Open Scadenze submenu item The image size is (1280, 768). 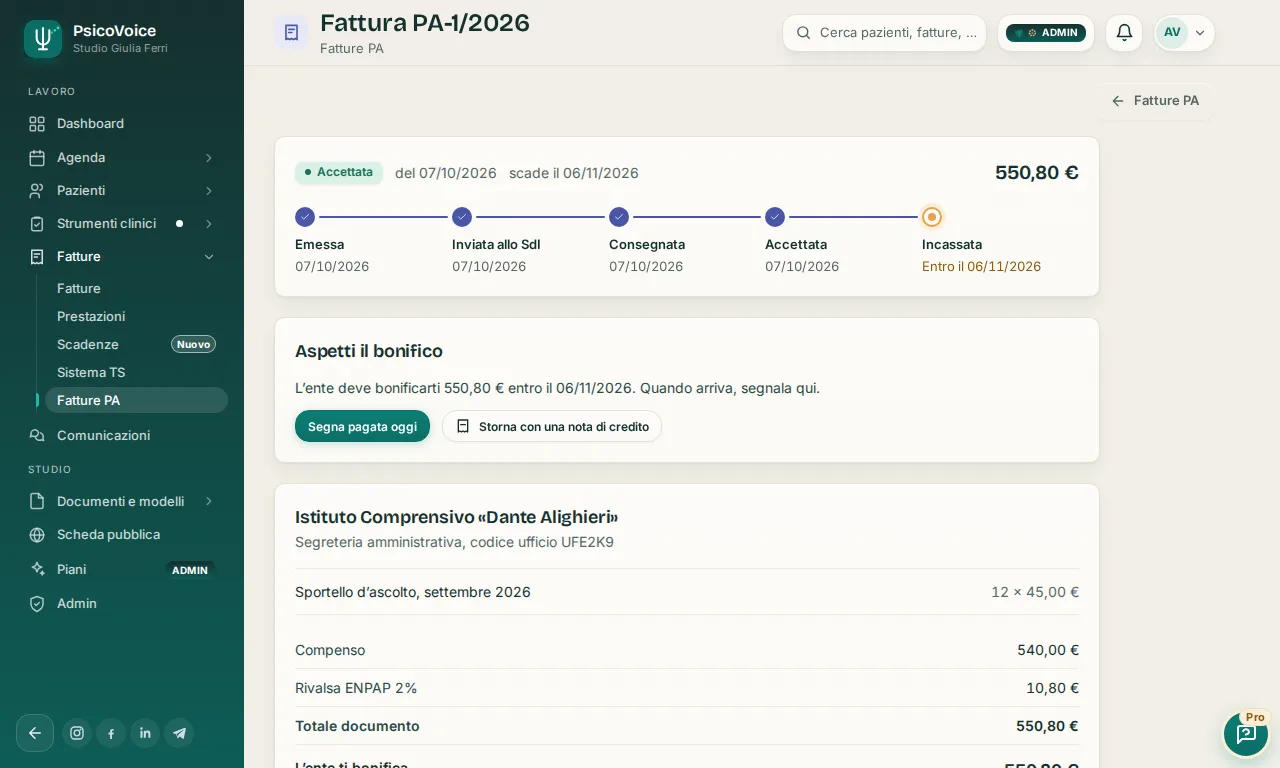(136, 345)
